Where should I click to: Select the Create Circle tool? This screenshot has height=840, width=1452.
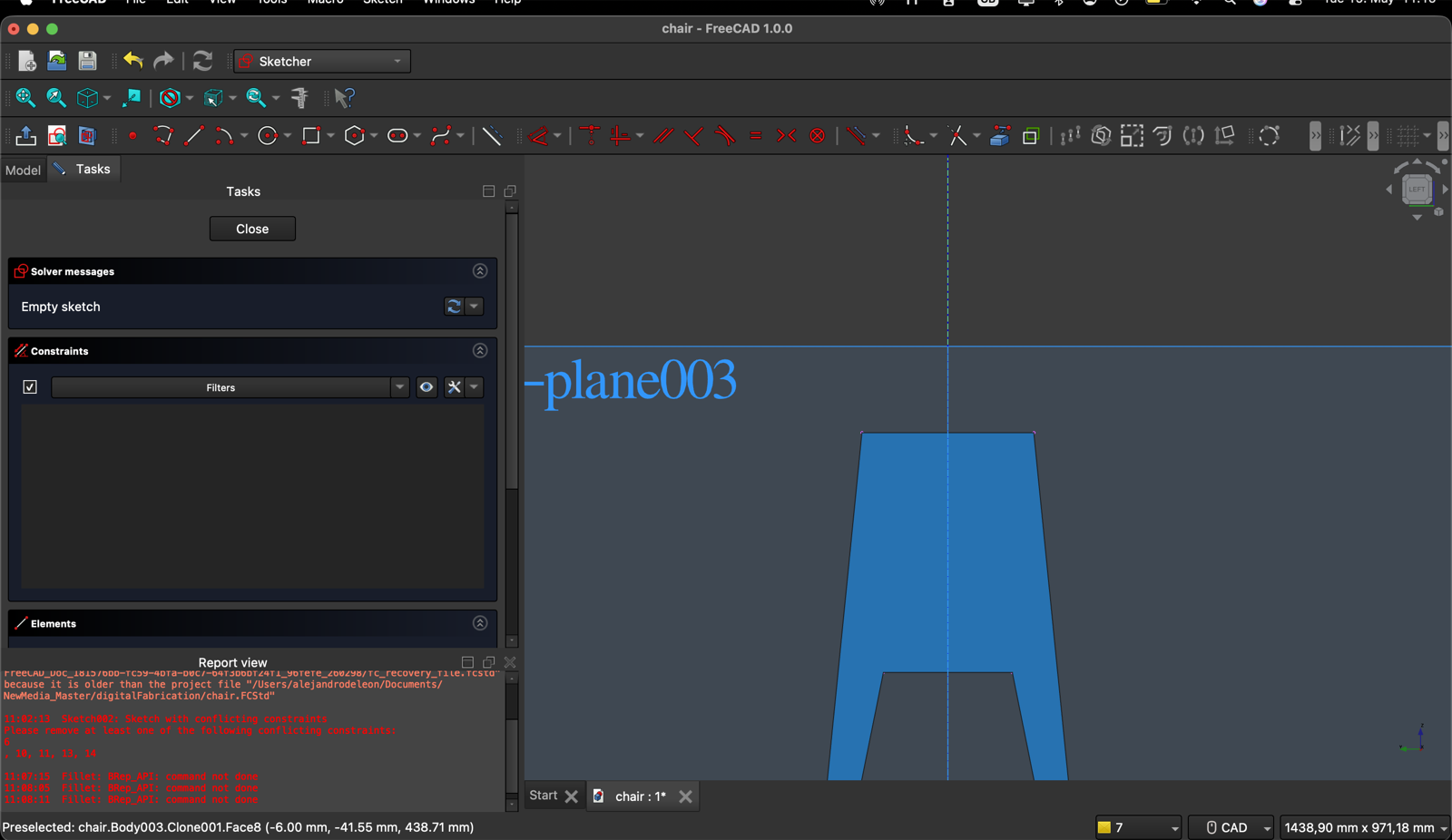click(267, 136)
